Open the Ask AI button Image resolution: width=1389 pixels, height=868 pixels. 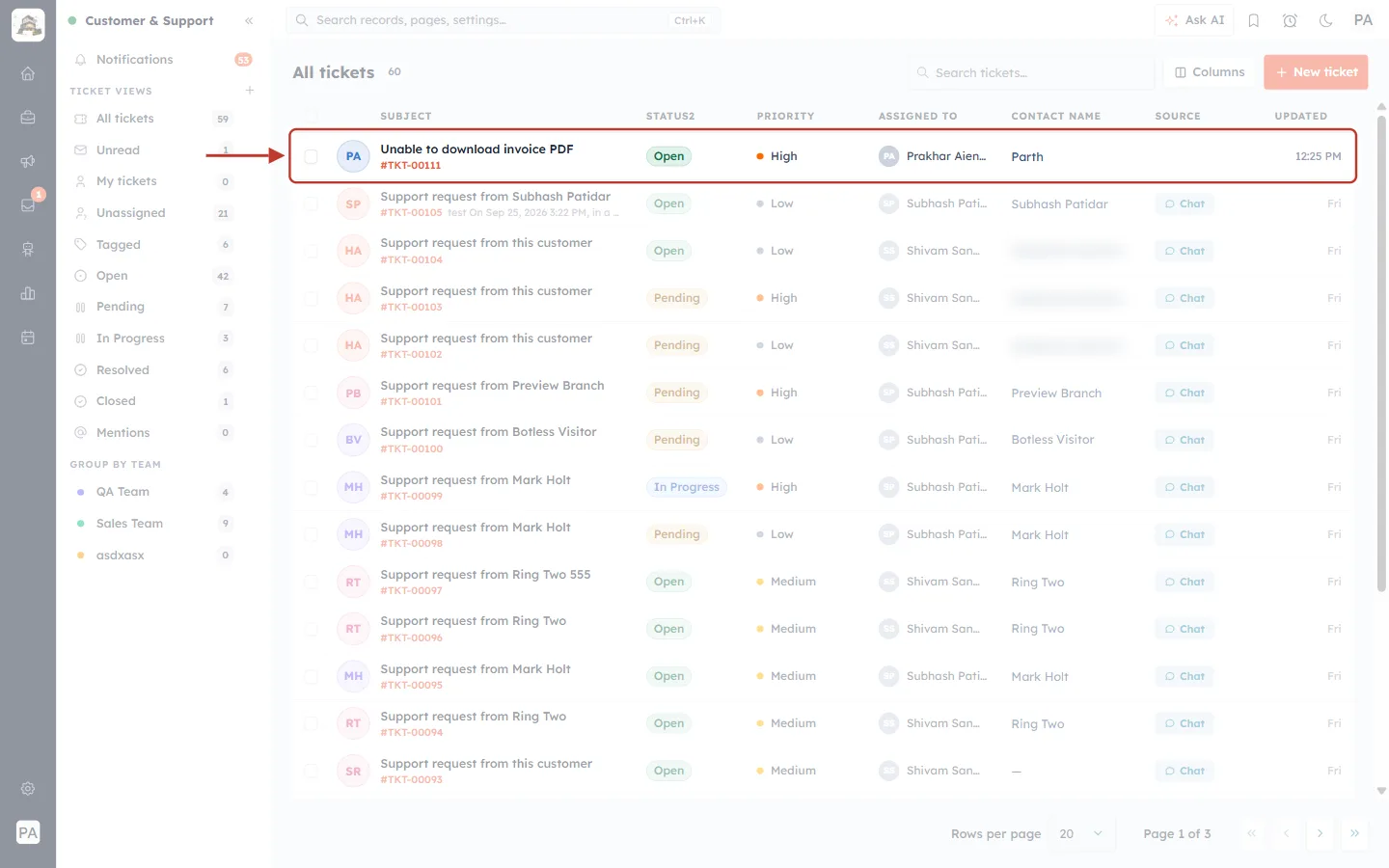(1194, 20)
